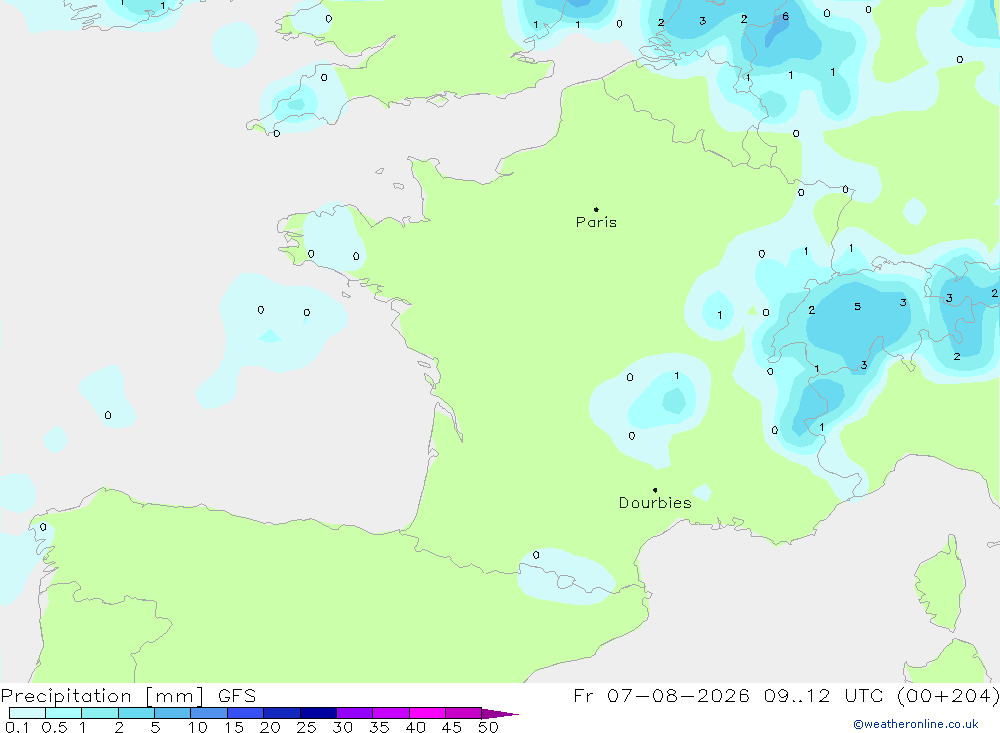Image resolution: width=1000 pixels, height=733 pixels.
Task: Click the '5' precipitation value over Switzerland
Action: coord(858,307)
